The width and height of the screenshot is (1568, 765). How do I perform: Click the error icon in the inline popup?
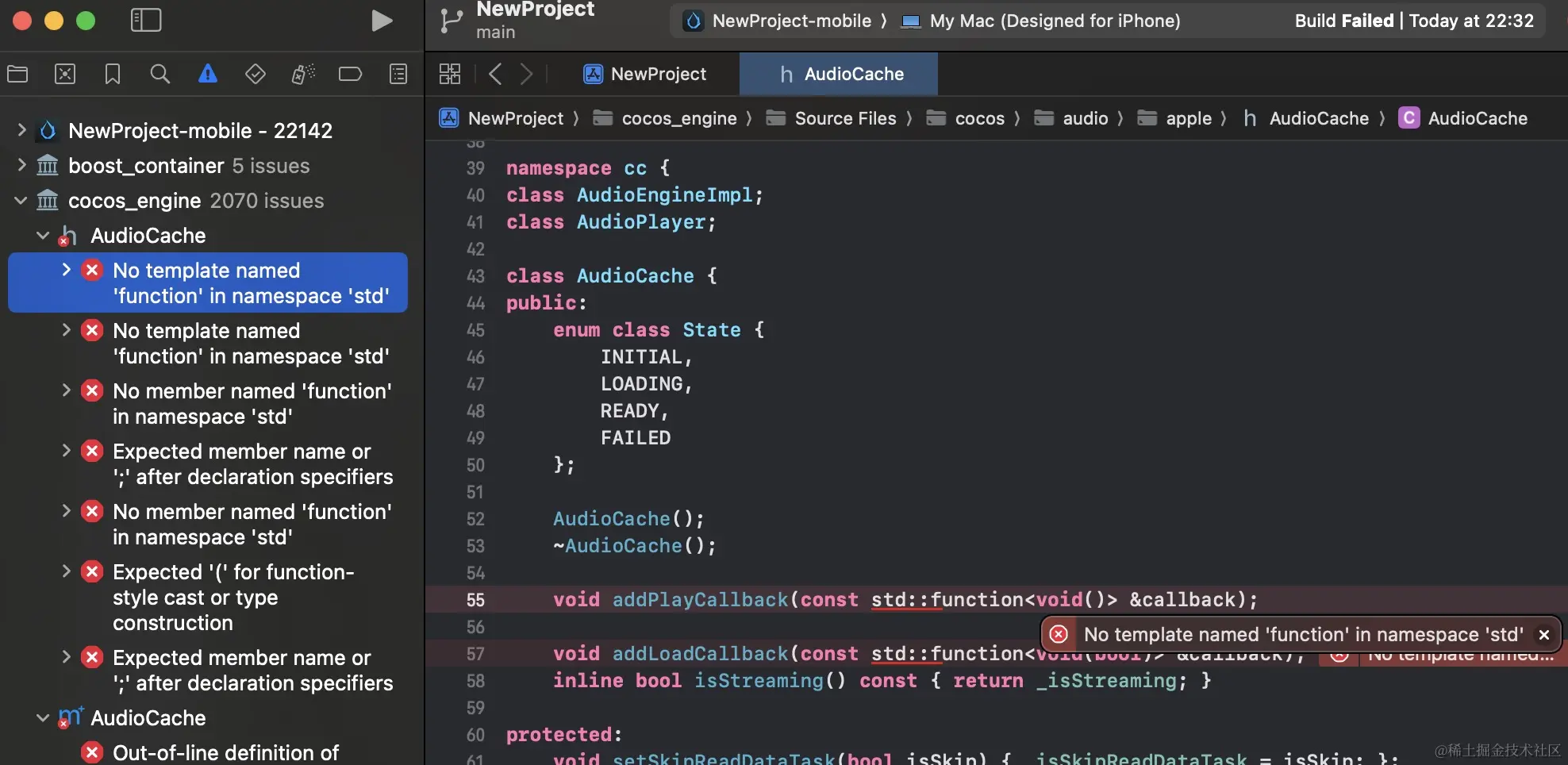pyautogui.click(x=1059, y=634)
